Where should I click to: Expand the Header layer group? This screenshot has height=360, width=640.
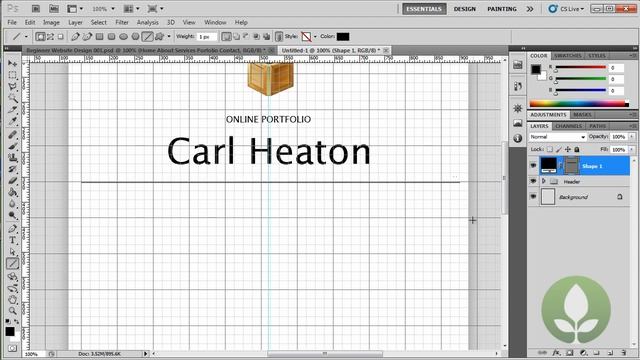coord(544,181)
